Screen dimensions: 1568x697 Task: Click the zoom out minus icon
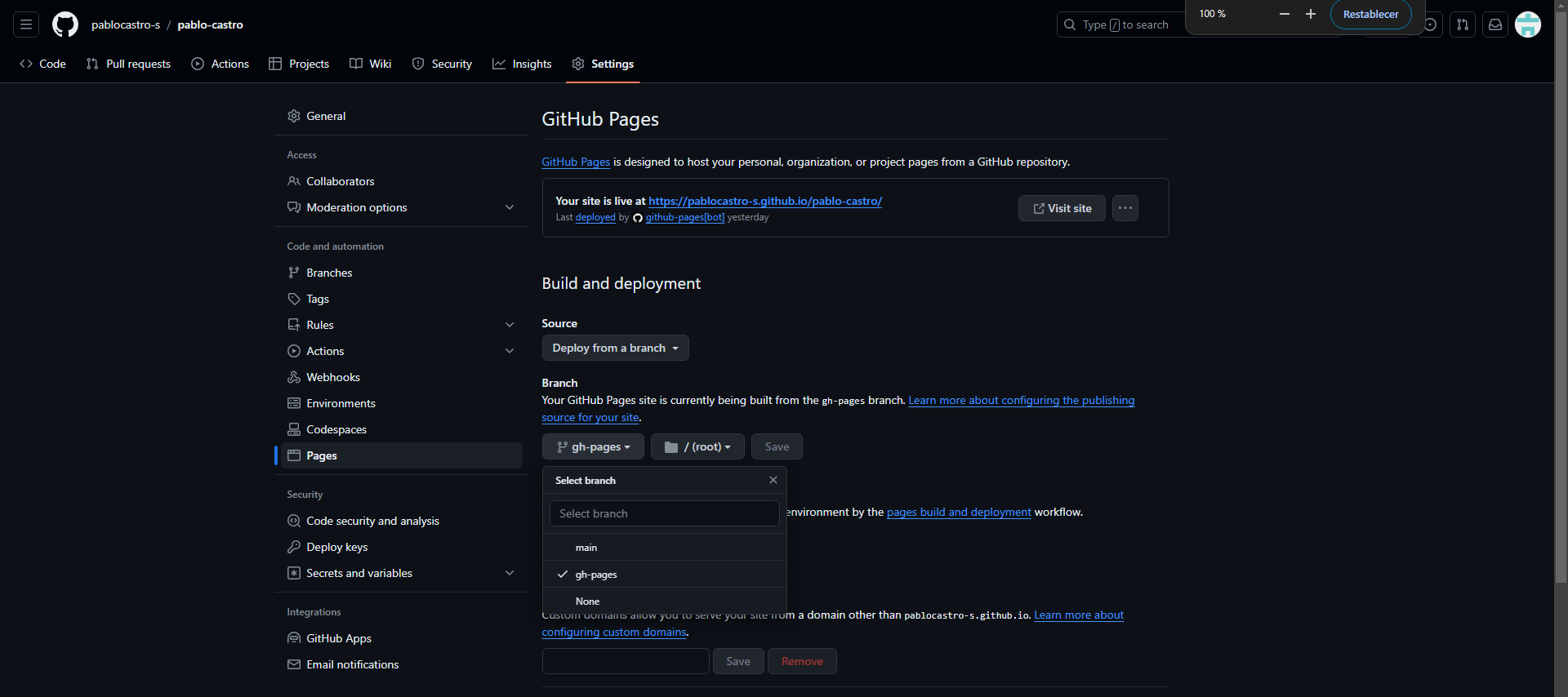coord(1285,14)
